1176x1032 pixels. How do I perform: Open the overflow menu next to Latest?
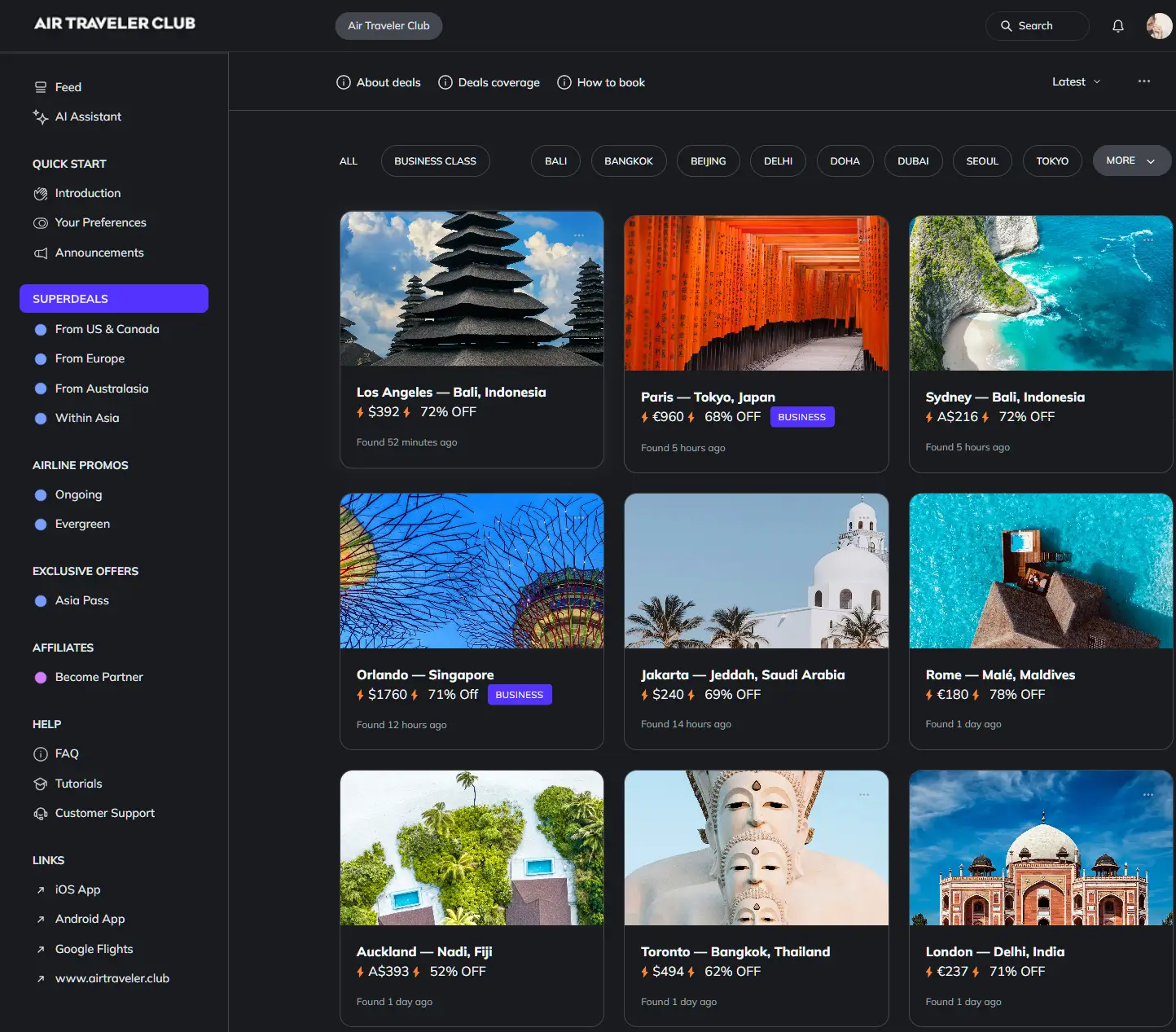coord(1144,81)
